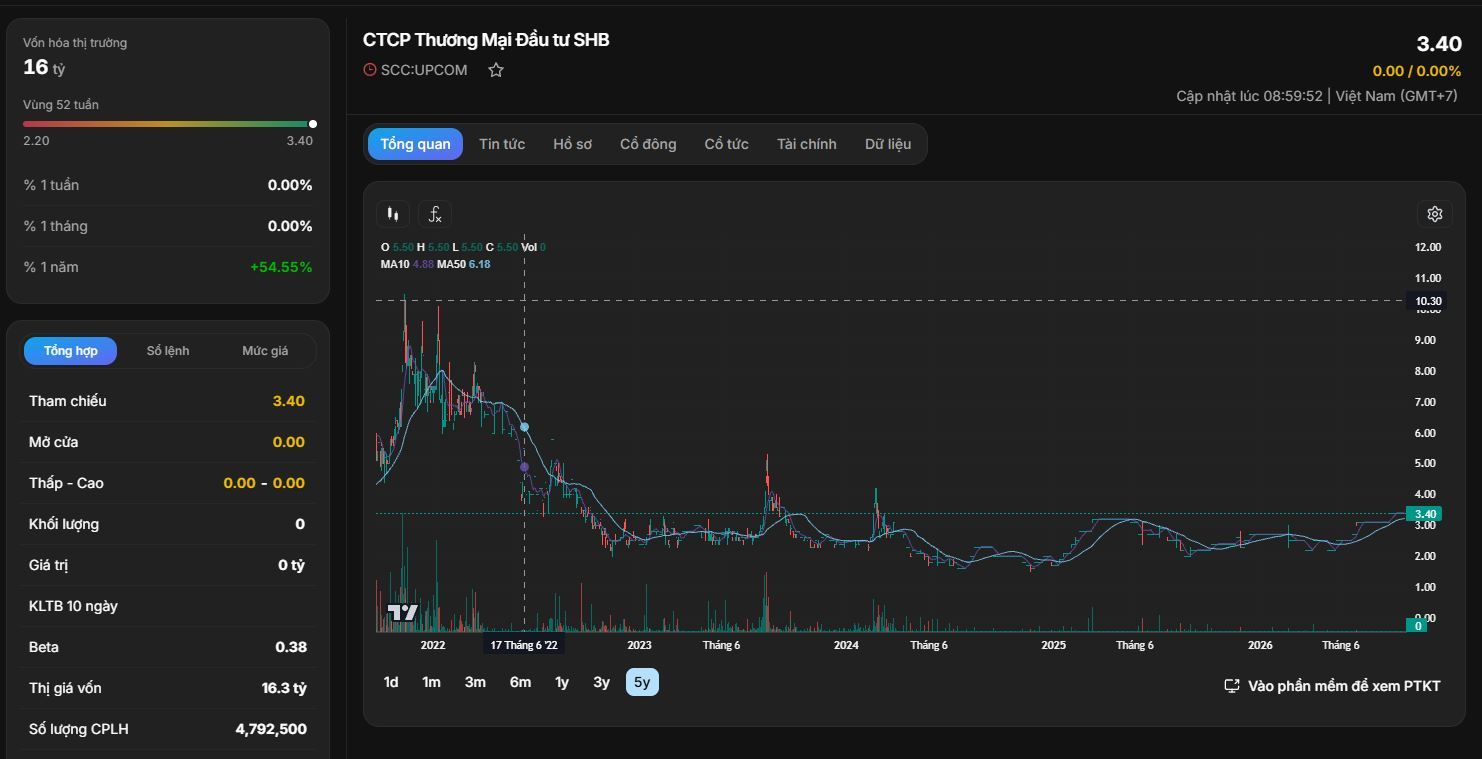Image resolution: width=1482 pixels, height=759 pixels.
Task: Click the Vốn hóa thị trường 16 tỷ value
Action: [44, 67]
